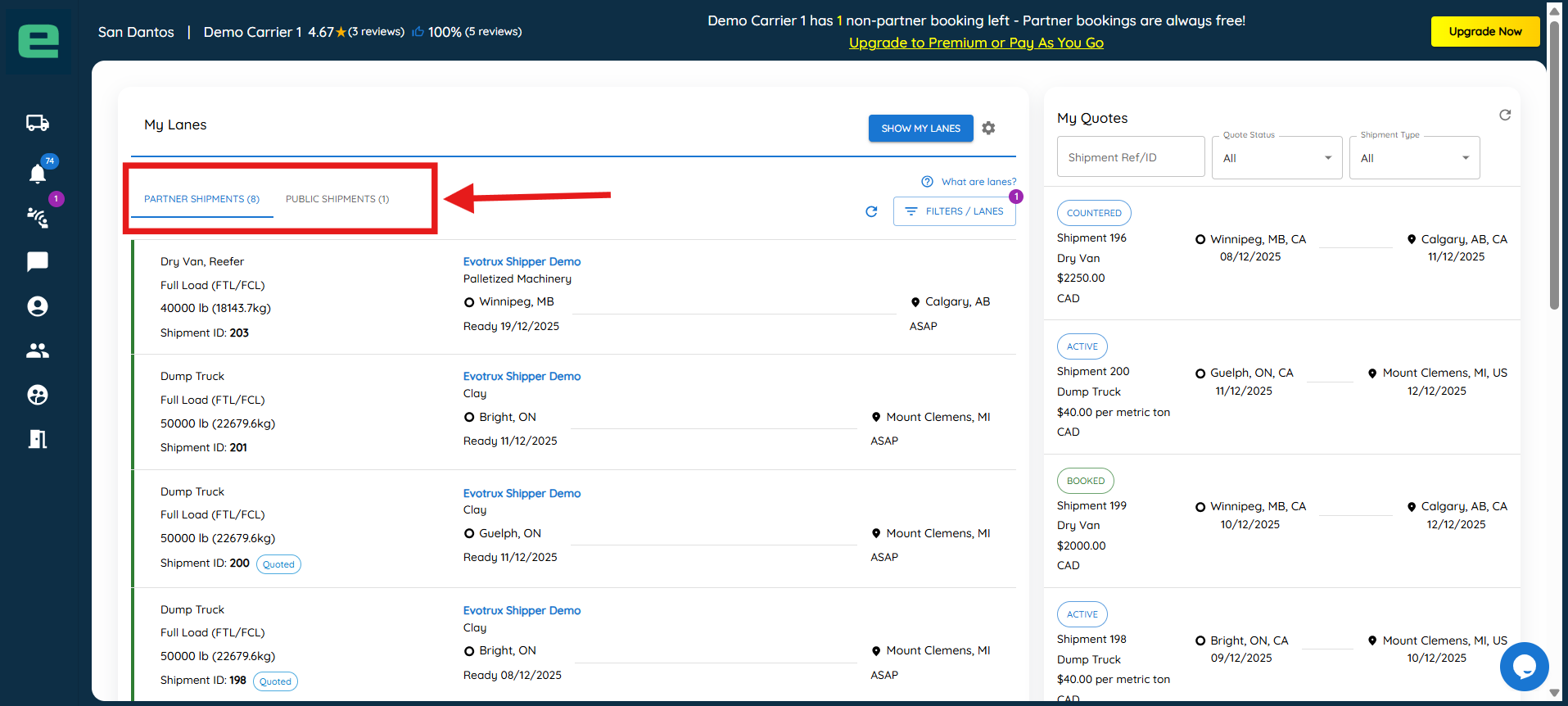1568x706 pixels.
Task: Select the Shipment ID: 201 text
Action: [x=204, y=447]
